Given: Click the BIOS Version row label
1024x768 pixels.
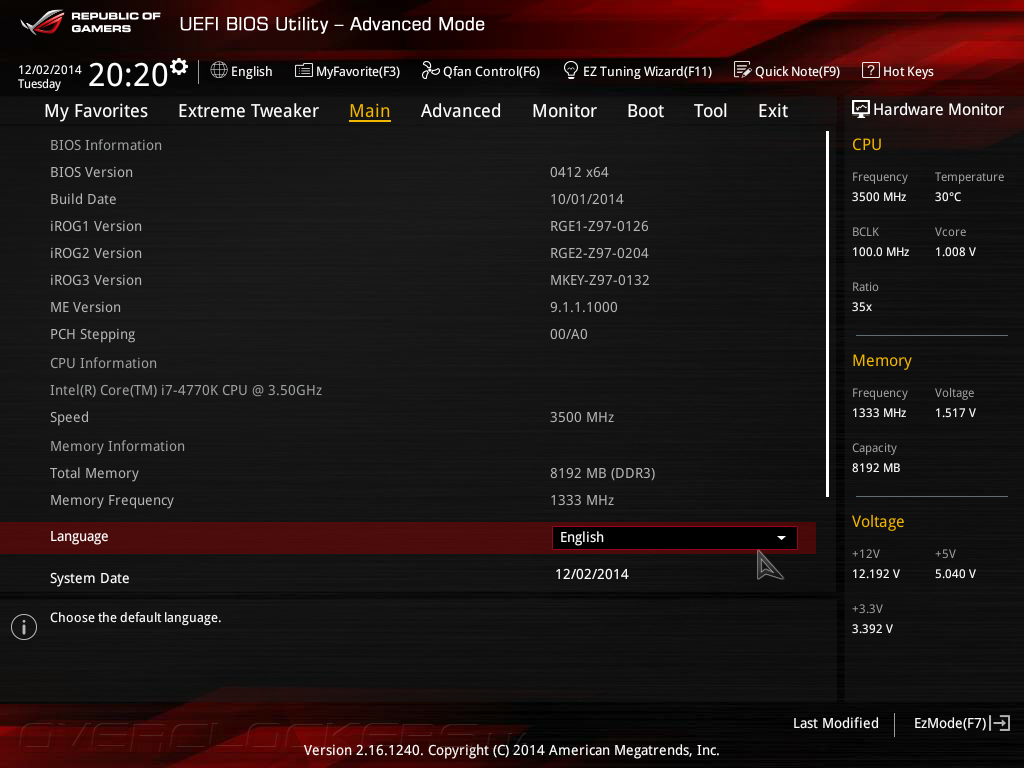Looking at the screenshot, I should click(x=91, y=172).
